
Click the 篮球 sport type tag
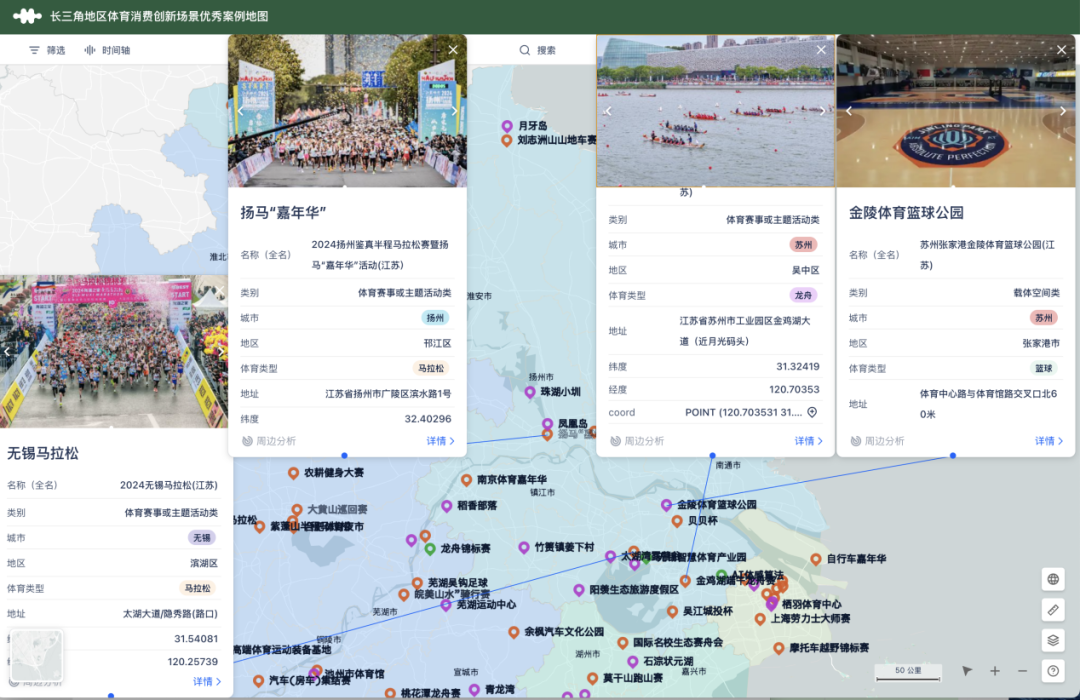click(x=1043, y=369)
